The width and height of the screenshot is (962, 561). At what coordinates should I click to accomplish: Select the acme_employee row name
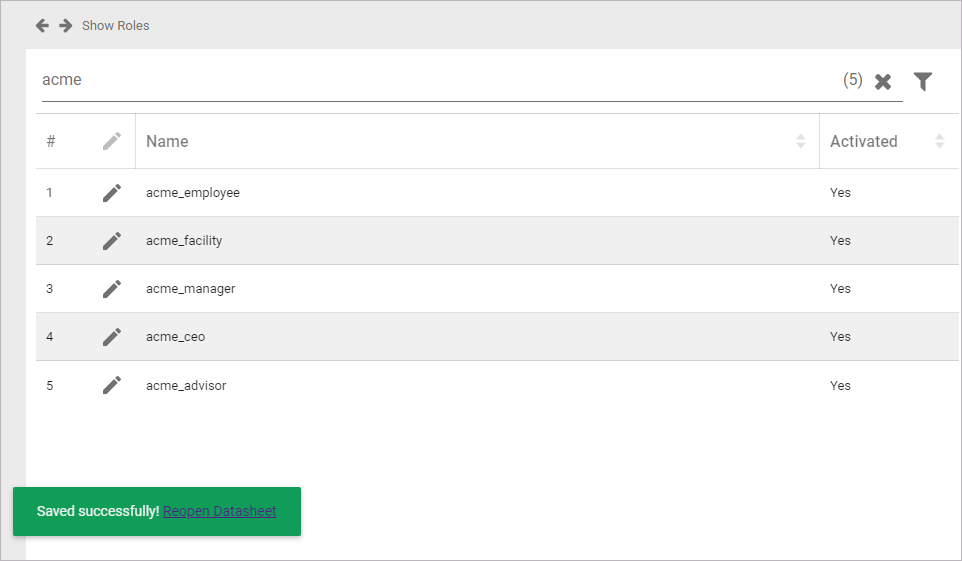point(193,193)
